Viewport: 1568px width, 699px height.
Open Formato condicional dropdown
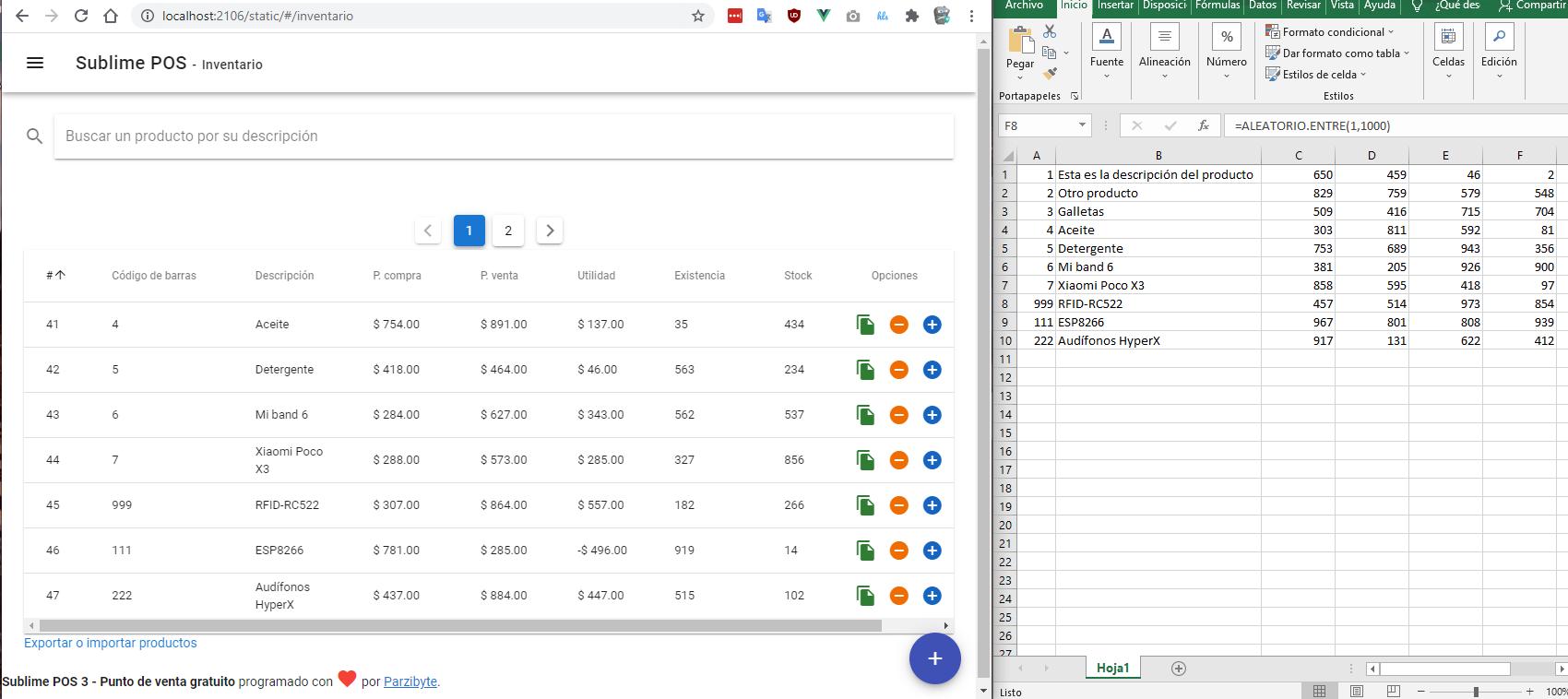click(x=1329, y=32)
